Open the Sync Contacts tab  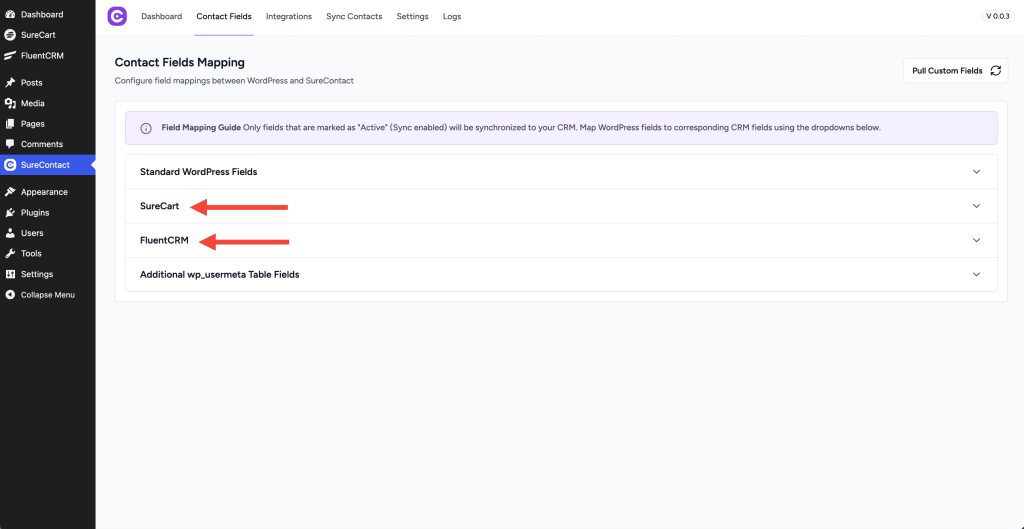(354, 17)
